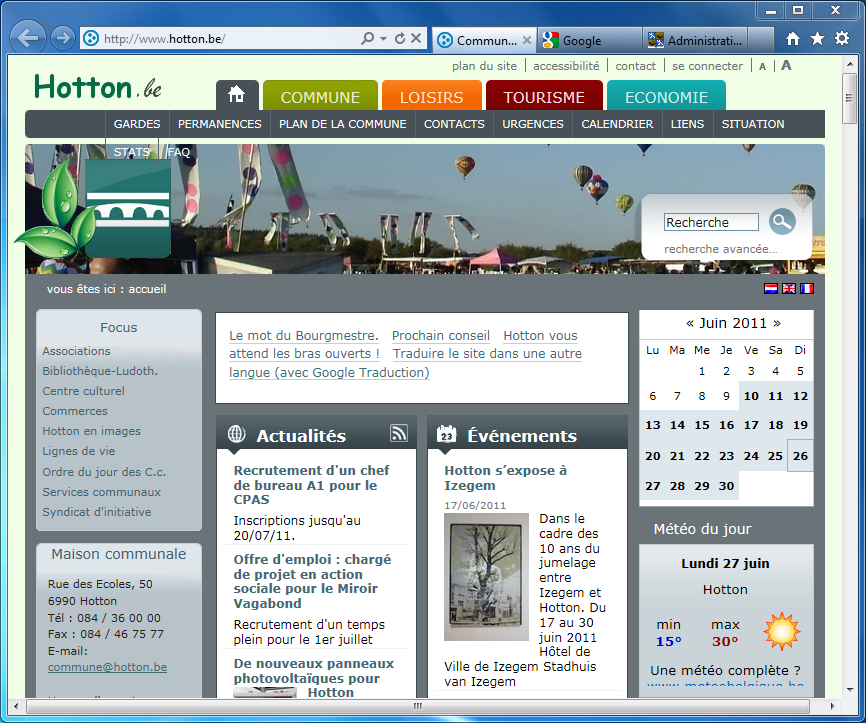
Task: Switch site language with the Dutch flag
Action: 771,289
